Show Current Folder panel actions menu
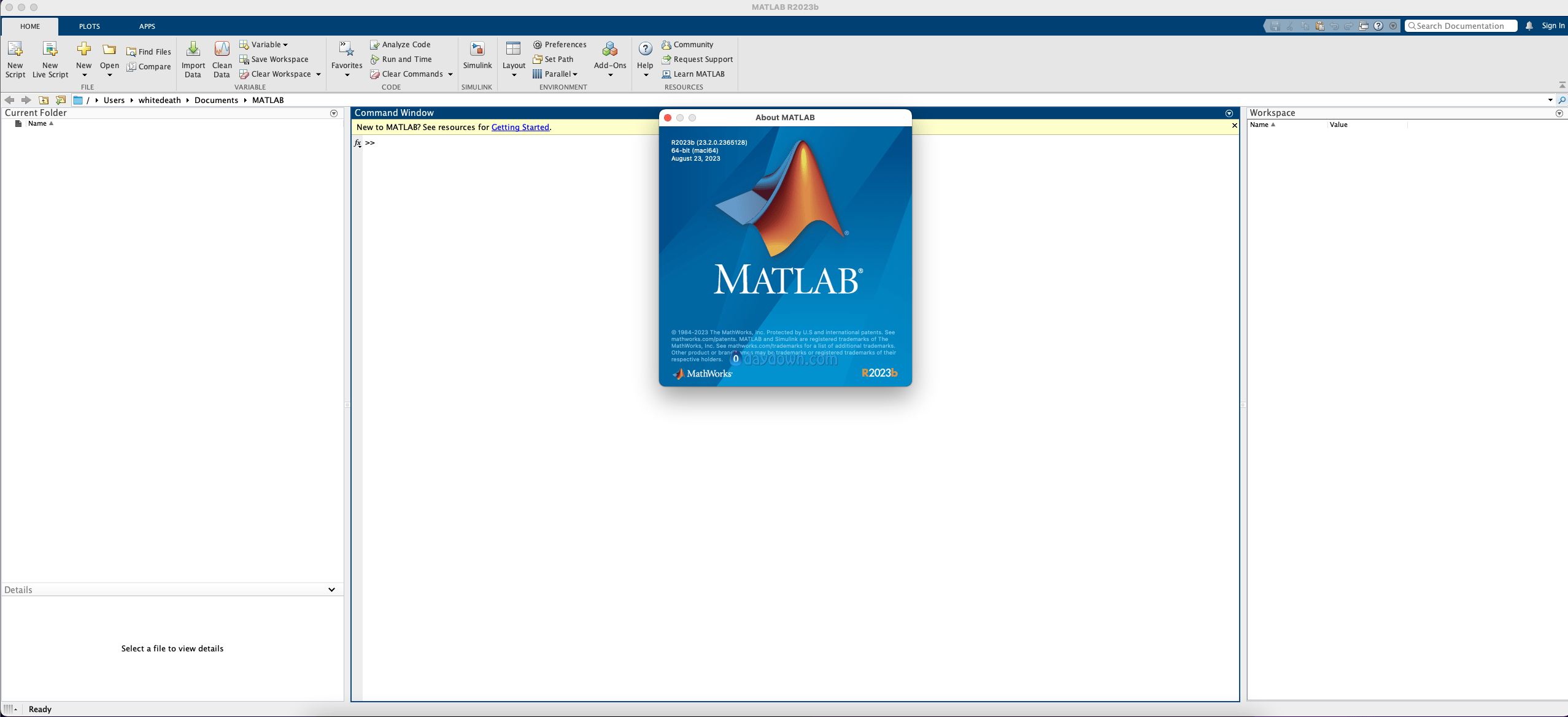Screen dimensions: 1568x717 click(x=334, y=113)
